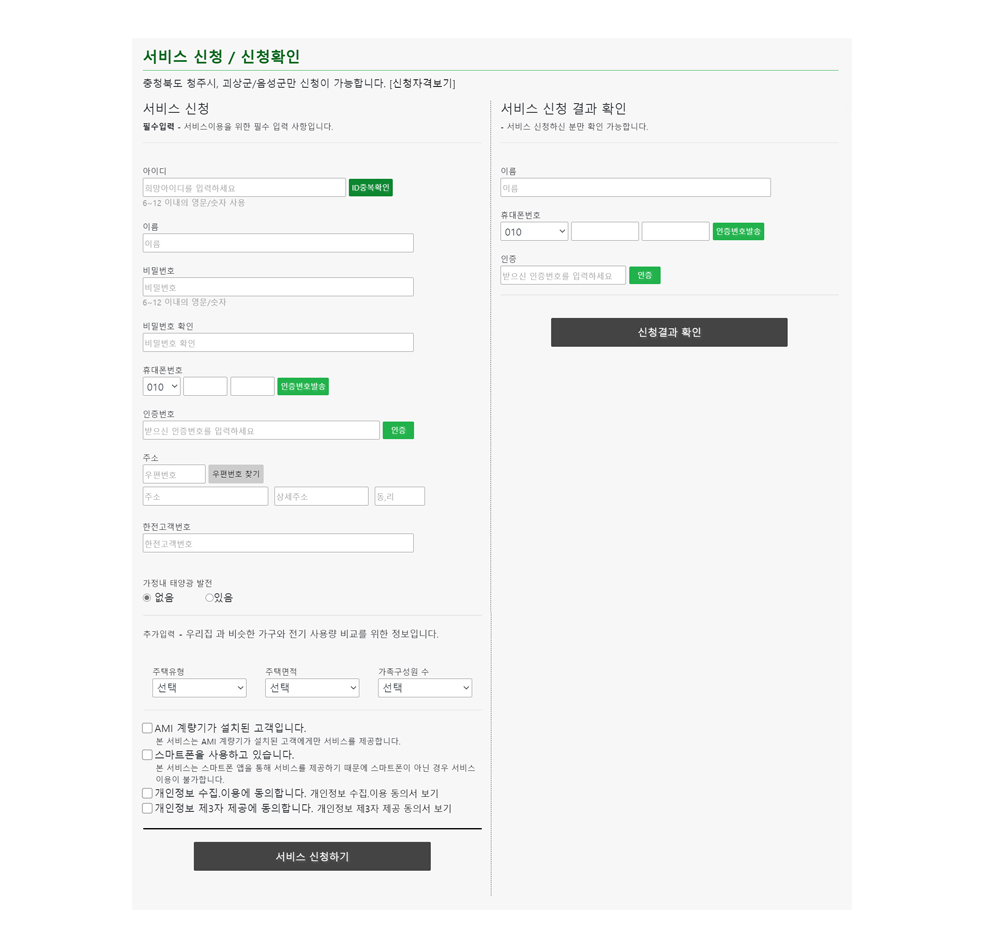The height and width of the screenshot is (951, 986).
Task: Open the 신청자격보기 link
Action: (x=422, y=83)
